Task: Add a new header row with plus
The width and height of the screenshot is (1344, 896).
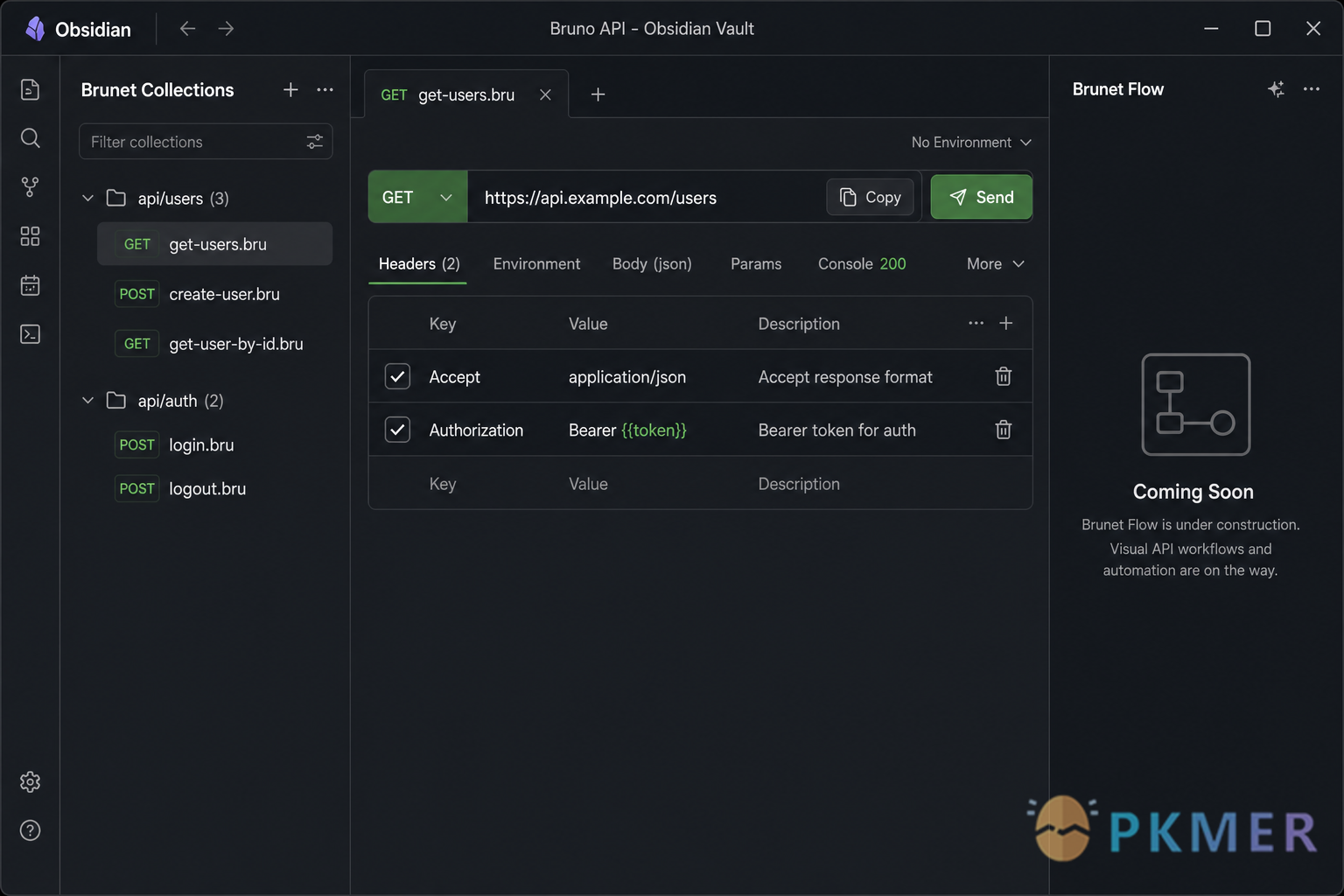Action: 1006,323
